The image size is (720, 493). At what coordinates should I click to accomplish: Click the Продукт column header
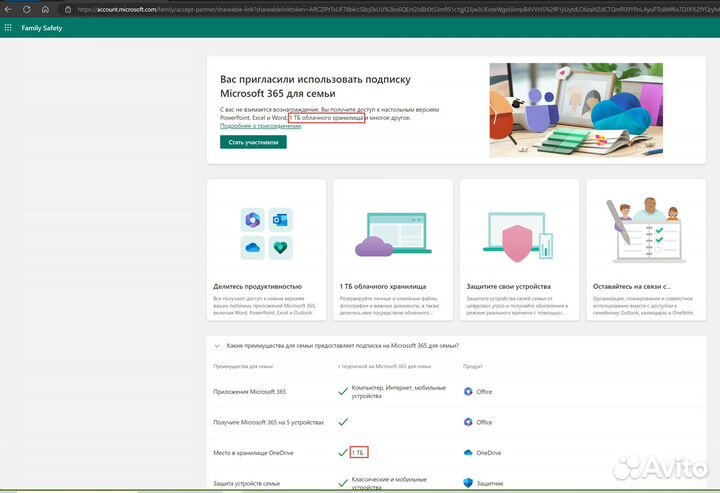(x=472, y=366)
